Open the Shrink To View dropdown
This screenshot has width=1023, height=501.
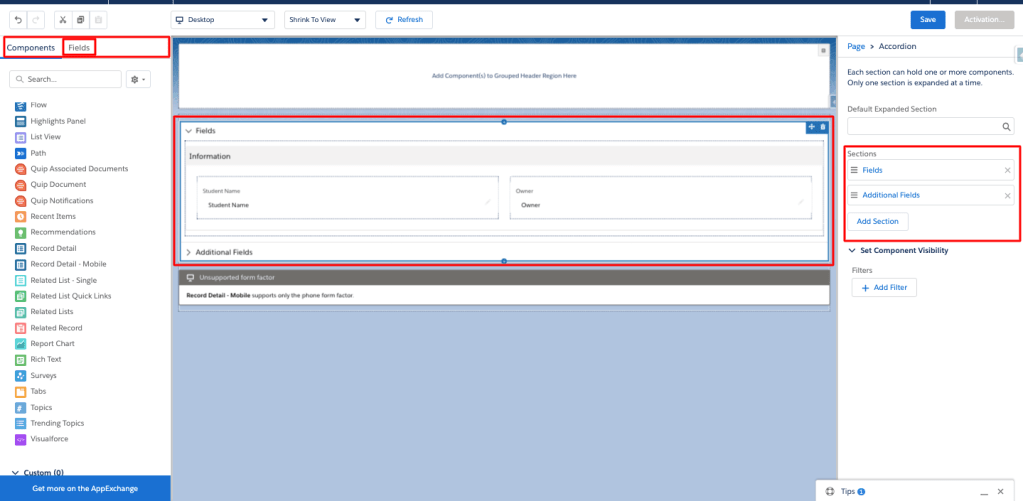pos(324,20)
